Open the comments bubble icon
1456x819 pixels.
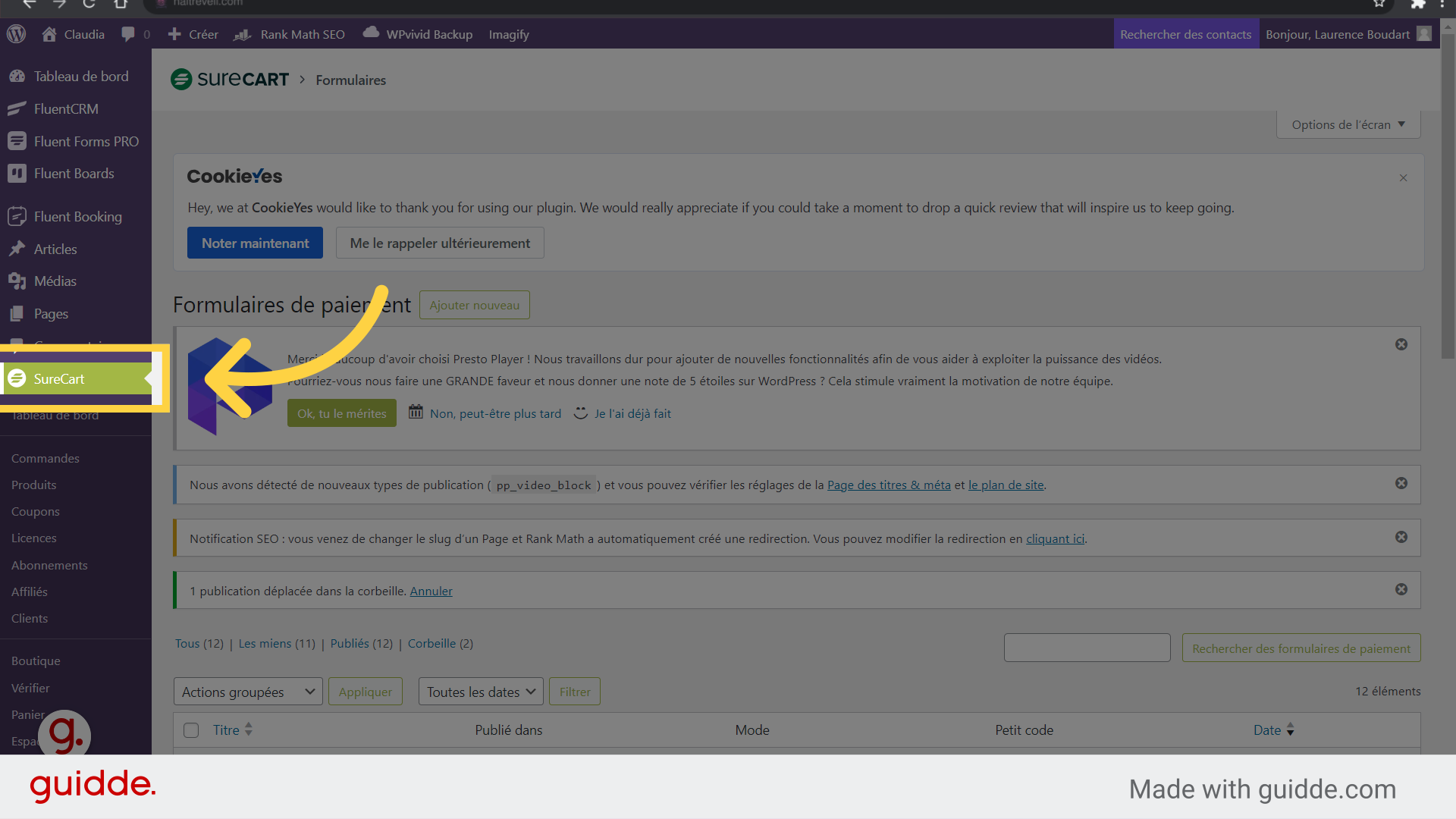[128, 34]
